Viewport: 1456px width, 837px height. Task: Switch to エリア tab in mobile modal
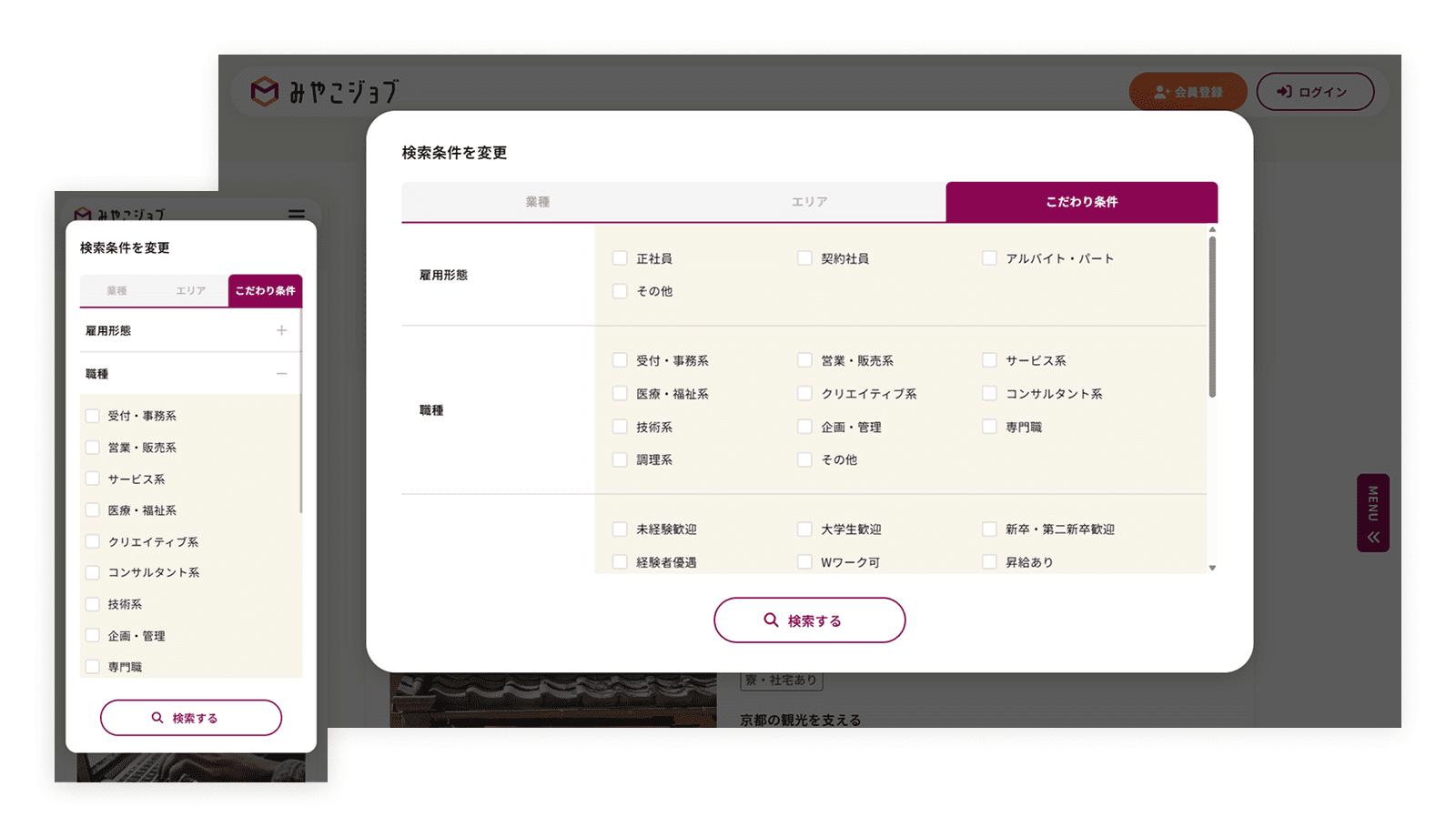click(191, 291)
